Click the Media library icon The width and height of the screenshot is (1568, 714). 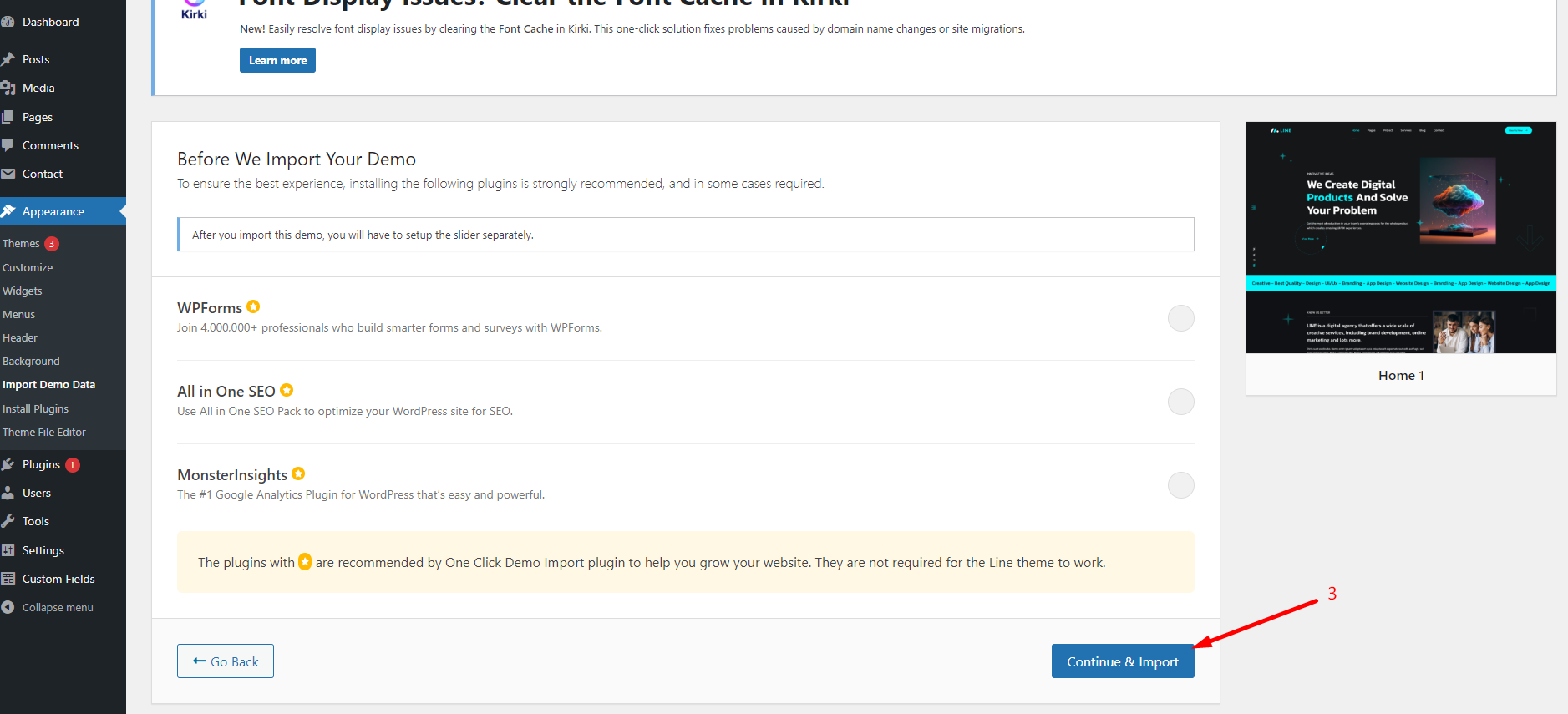8,88
